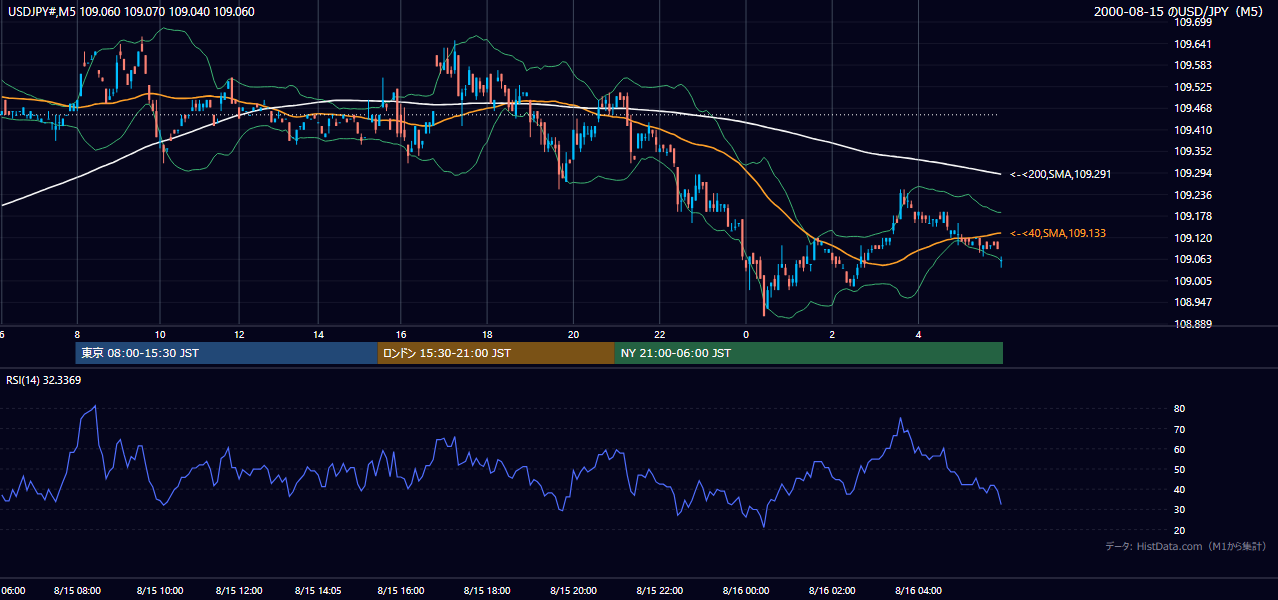Click the 8/15 14:05 time label
This screenshot has width=1278, height=600.
point(318,590)
